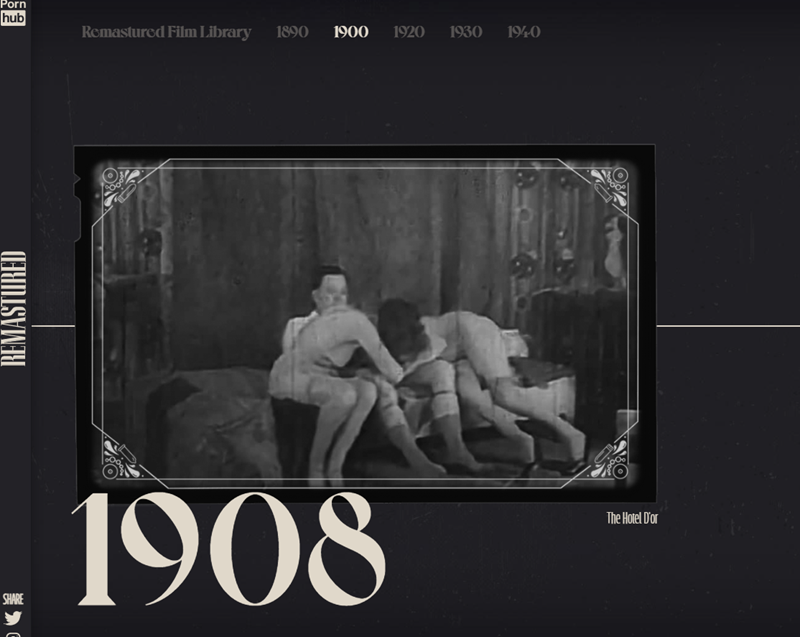Jump to the 1920 decade
This screenshot has width=800, height=637.
pos(409,32)
